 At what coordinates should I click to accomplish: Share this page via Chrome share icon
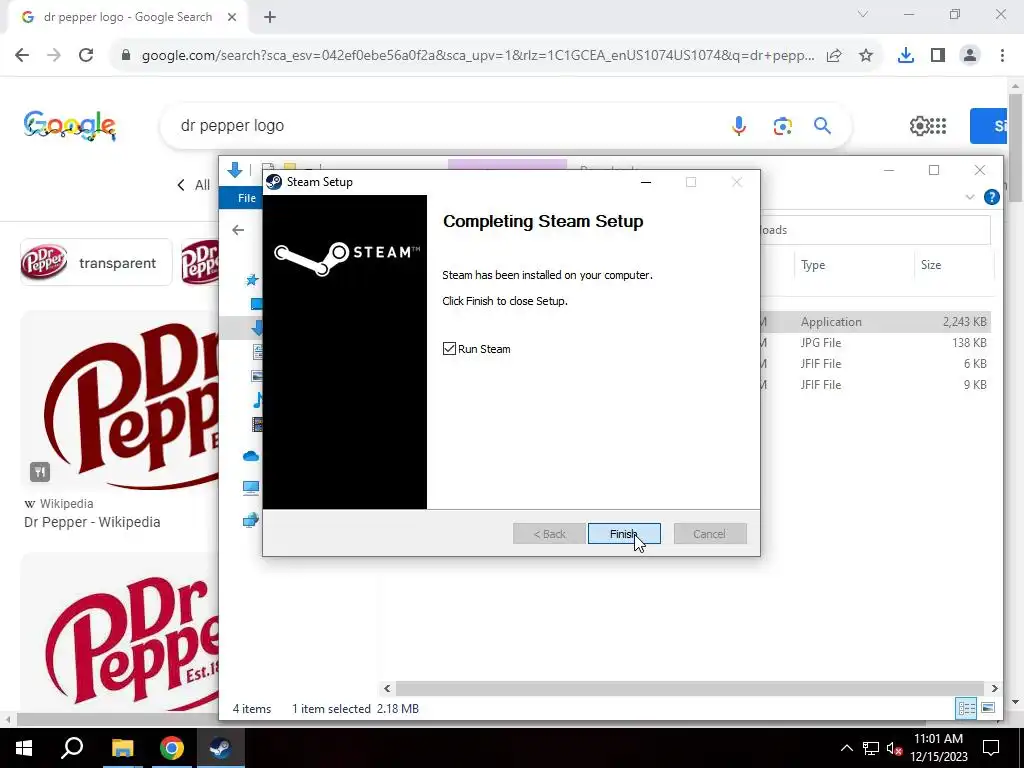[x=833, y=56]
